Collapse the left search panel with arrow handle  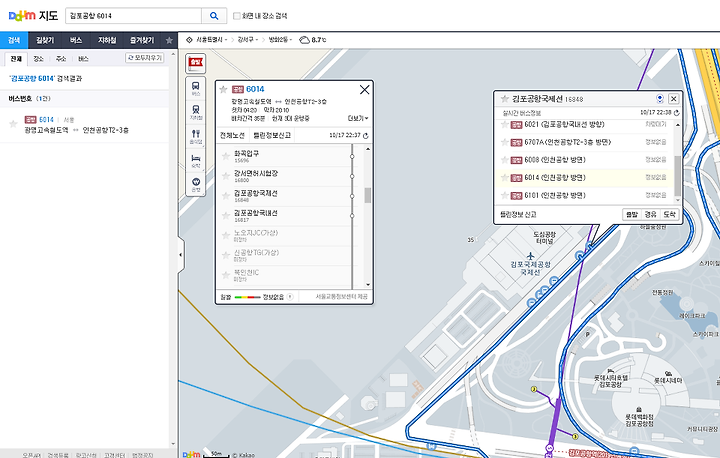180,254
